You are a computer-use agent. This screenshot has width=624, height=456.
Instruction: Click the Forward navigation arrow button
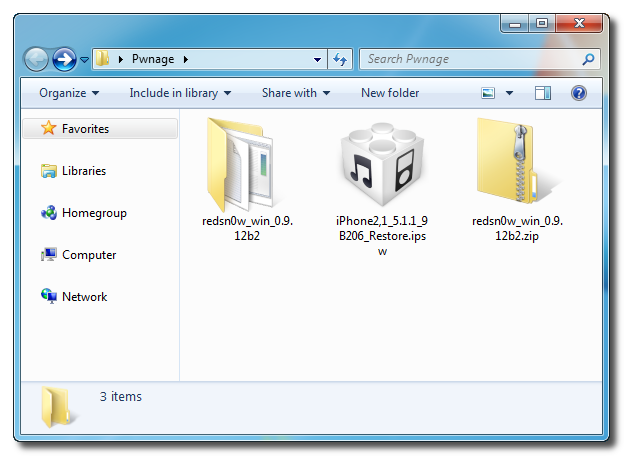pyautogui.click(x=64, y=60)
